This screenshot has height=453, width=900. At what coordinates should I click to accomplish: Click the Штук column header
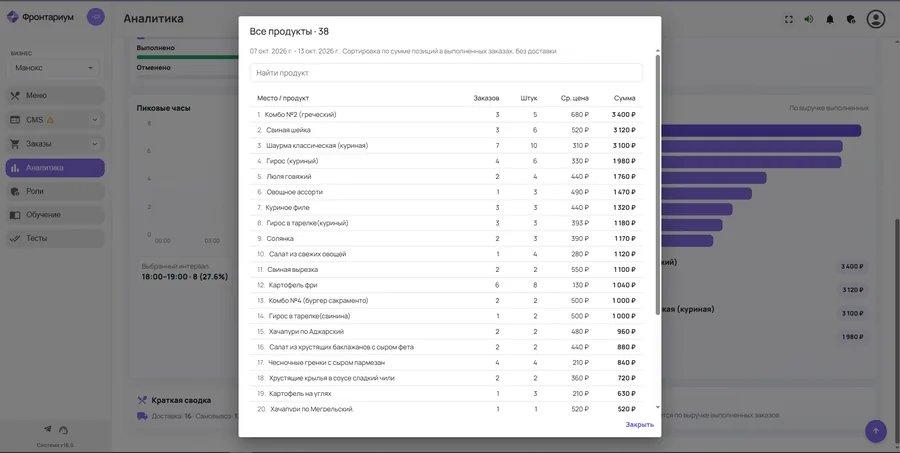click(x=529, y=98)
